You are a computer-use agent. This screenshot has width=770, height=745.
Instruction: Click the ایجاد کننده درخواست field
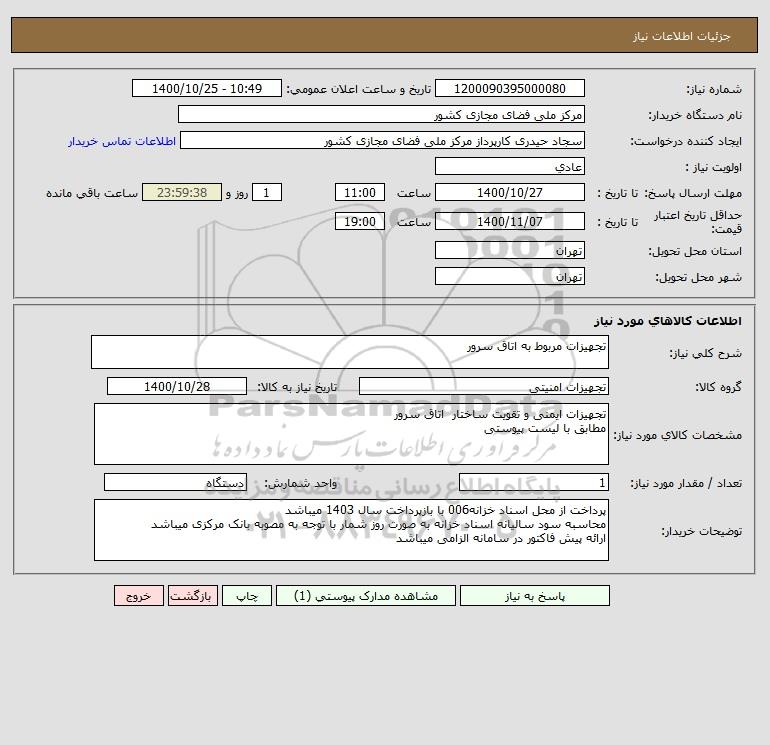382,140
